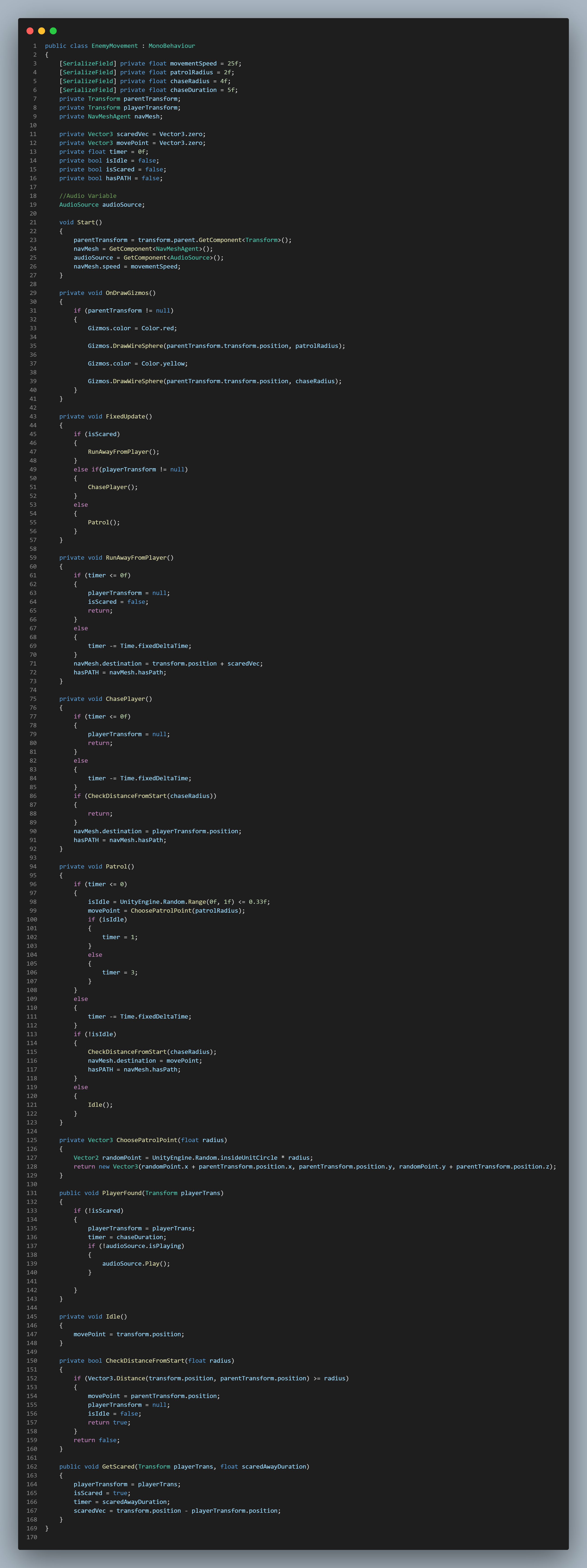Click the red close dot
This screenshot has height=1568, width=587.
click(30, 31)
